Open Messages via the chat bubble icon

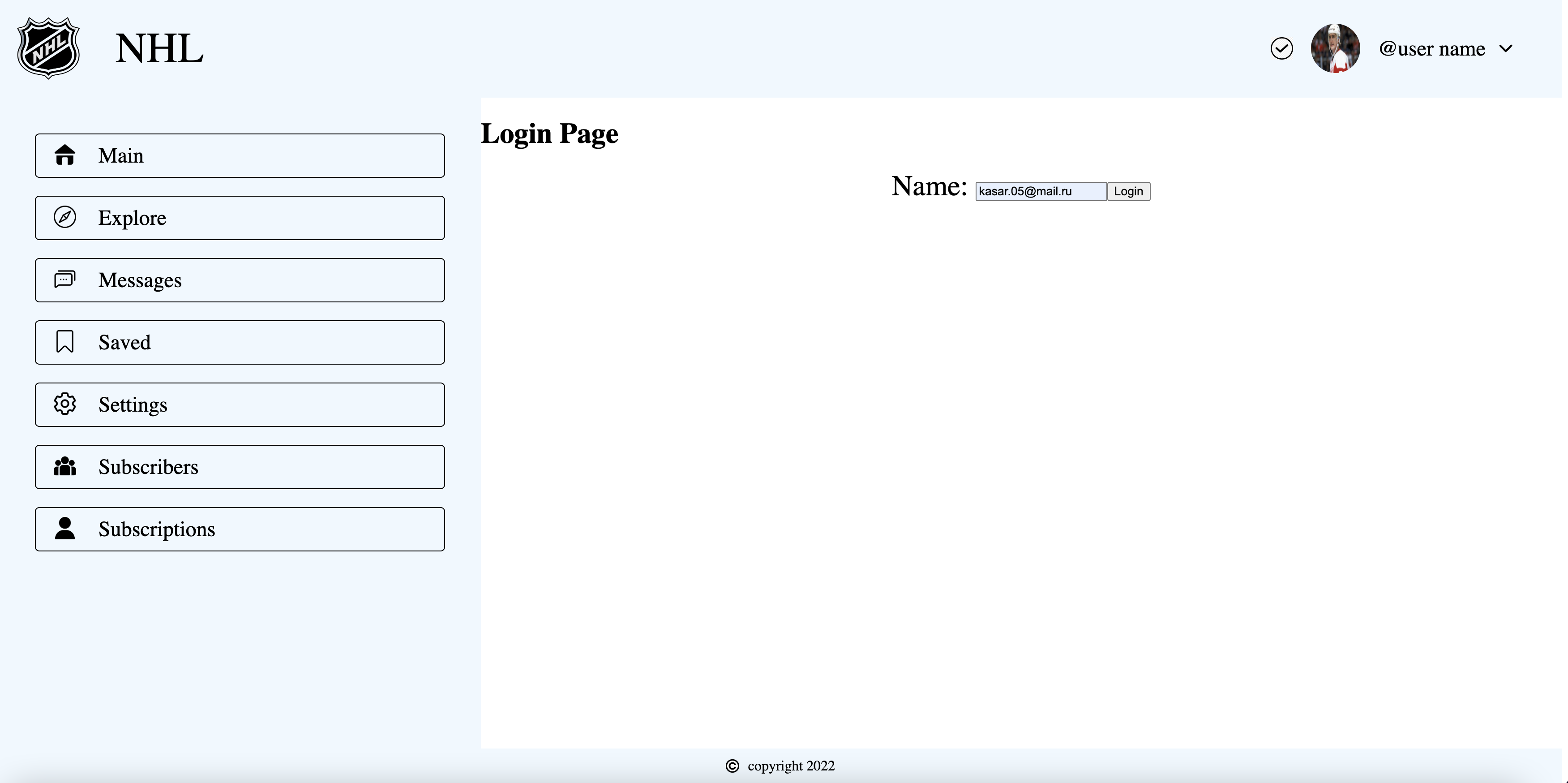(x=64, y=280)
